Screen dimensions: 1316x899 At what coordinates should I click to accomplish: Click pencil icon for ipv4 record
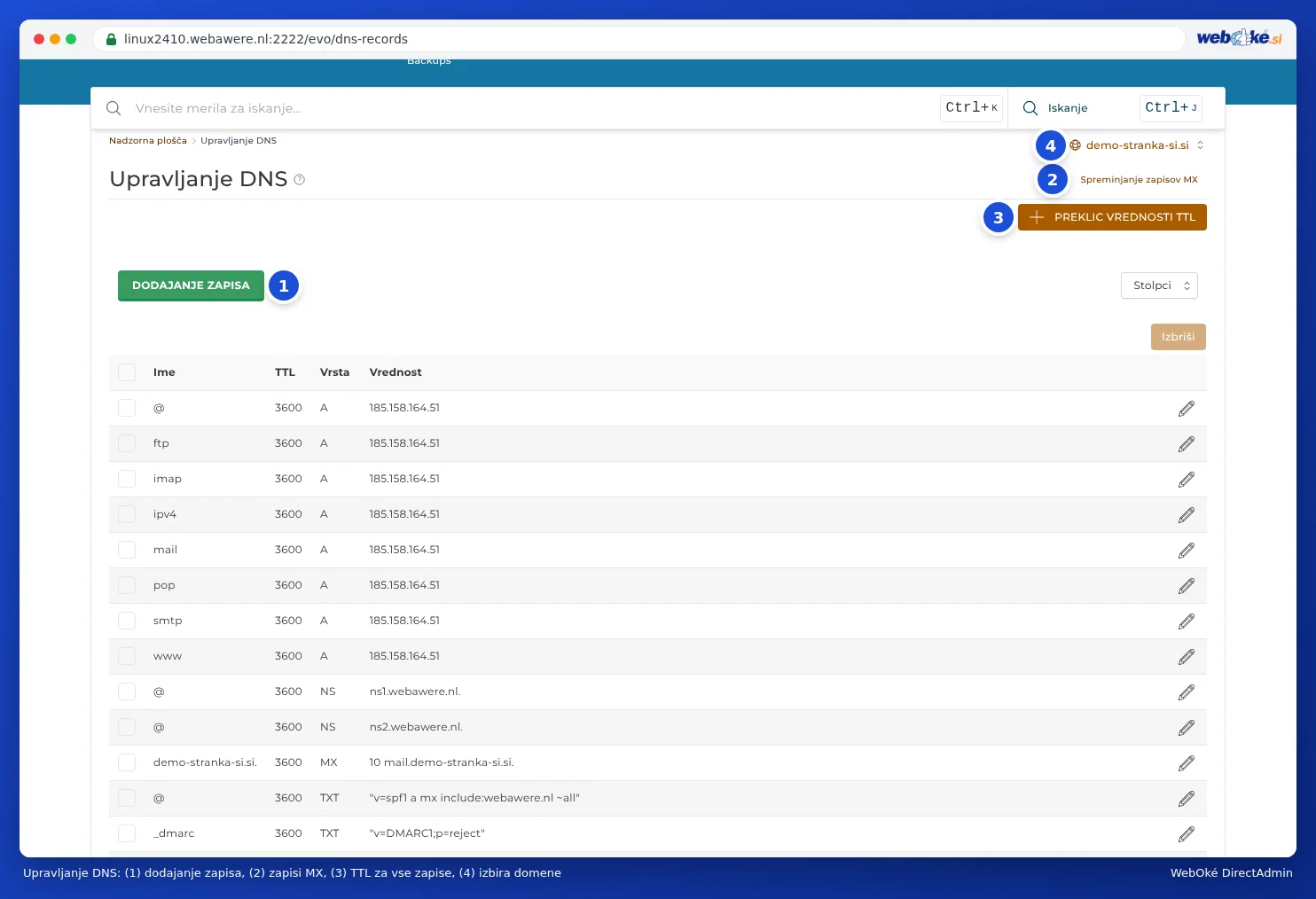1187,515
